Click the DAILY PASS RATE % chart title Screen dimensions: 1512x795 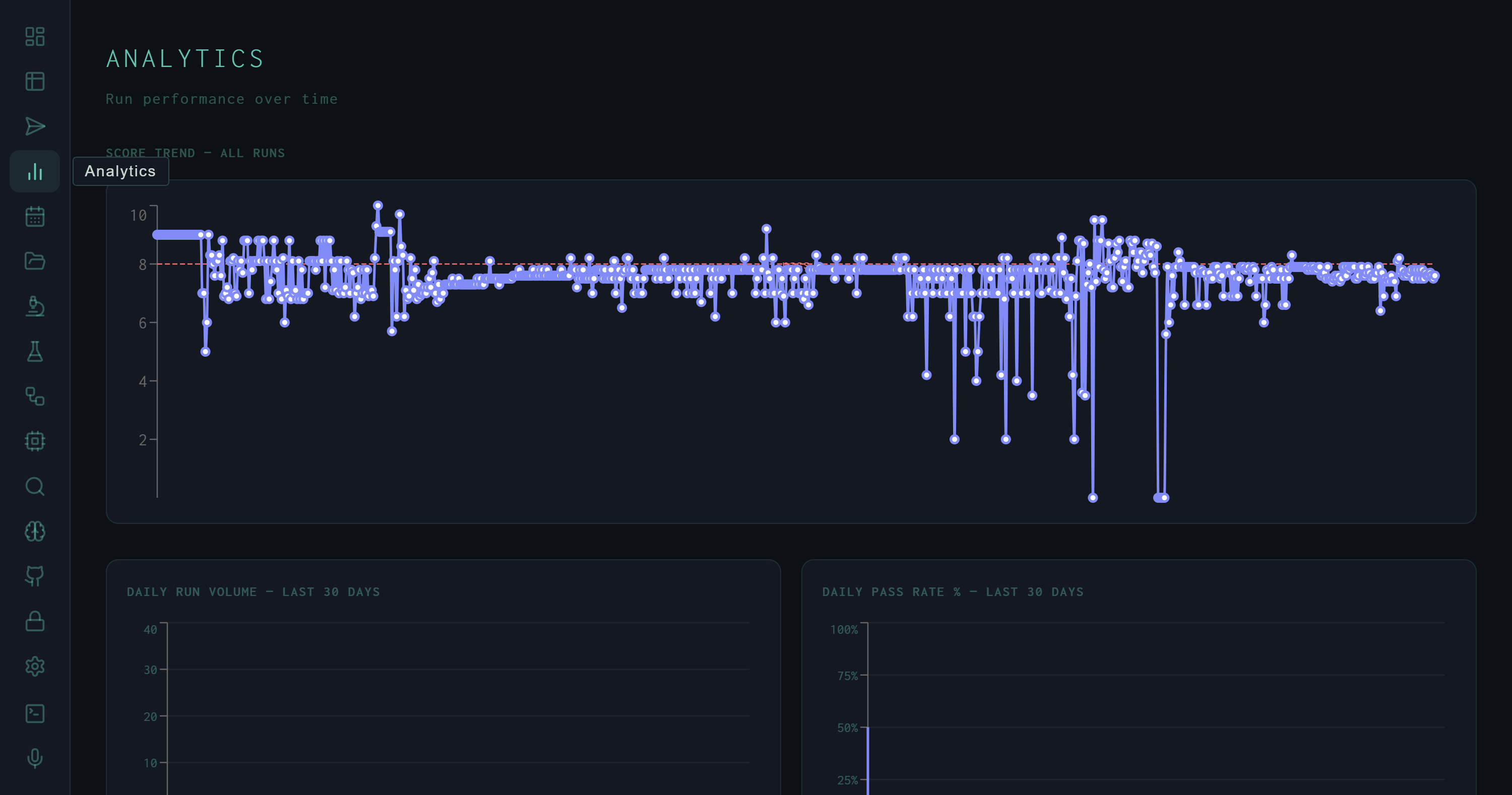pos(953,591)
